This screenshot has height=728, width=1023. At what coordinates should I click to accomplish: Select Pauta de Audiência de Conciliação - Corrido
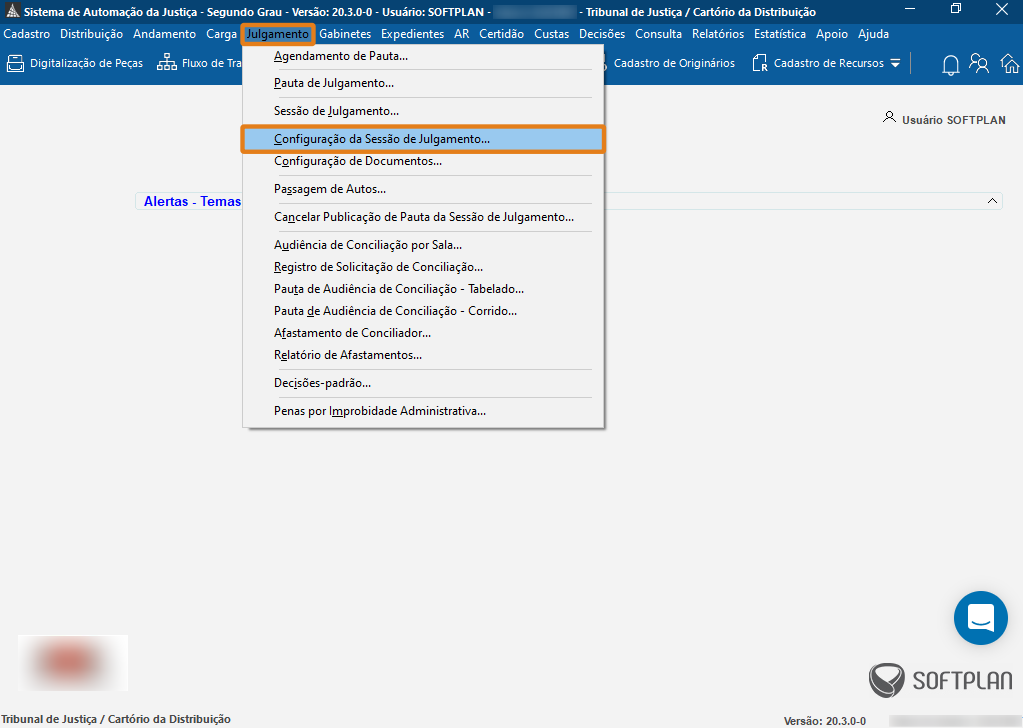click(x=423, y=311)
